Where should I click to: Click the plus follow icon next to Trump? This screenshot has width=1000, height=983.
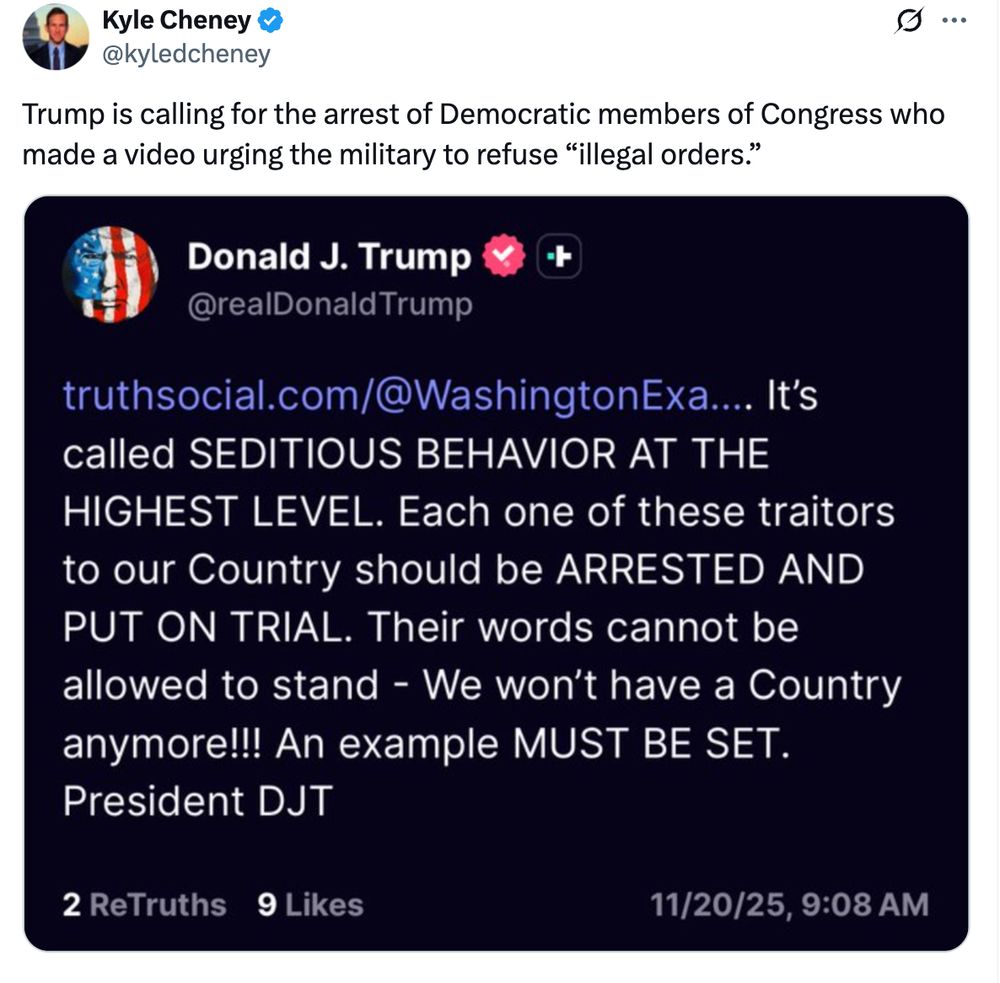559,256
